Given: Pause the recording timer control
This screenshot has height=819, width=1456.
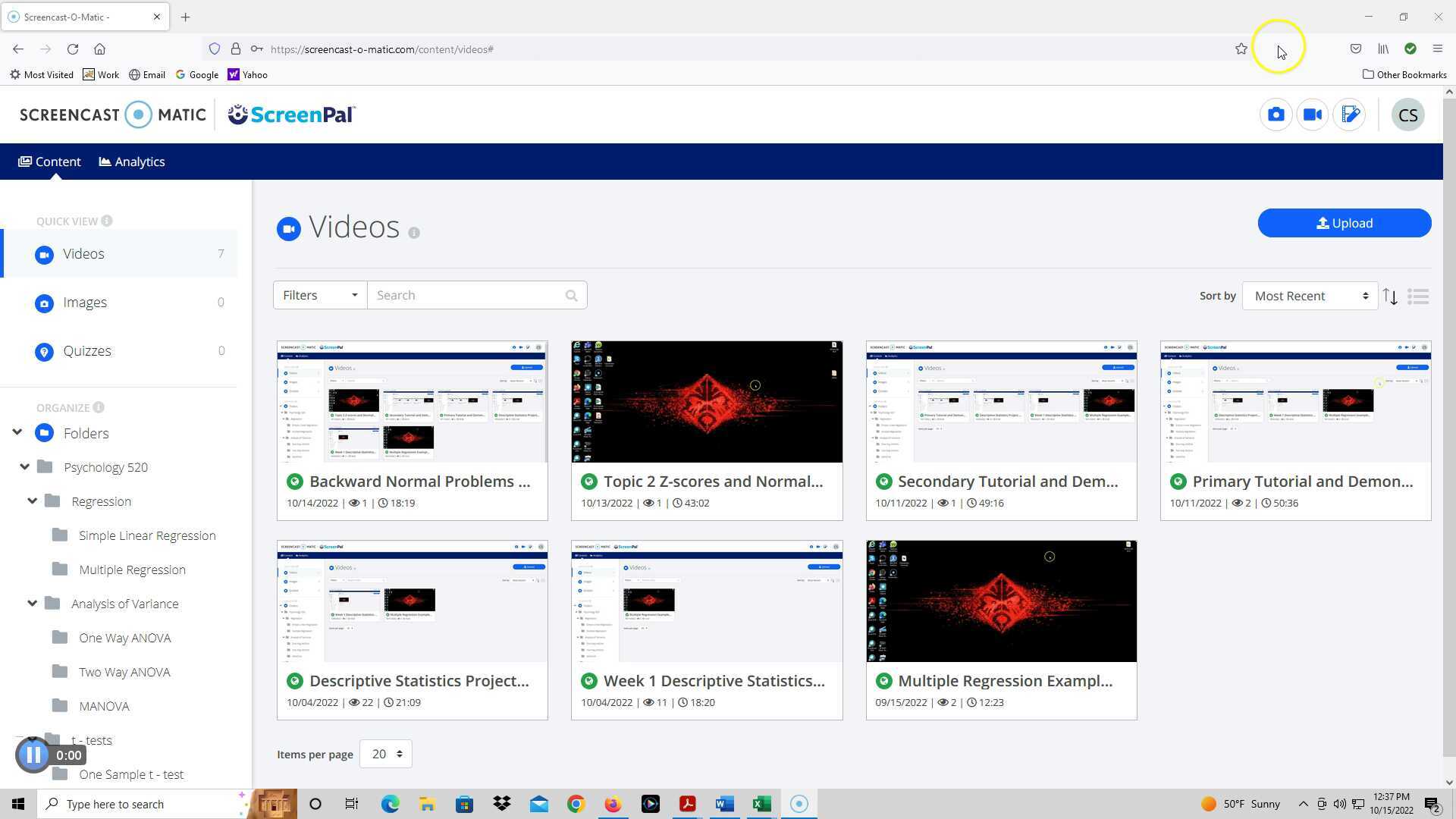Looking at the screenshot, I should pos(33,755).
